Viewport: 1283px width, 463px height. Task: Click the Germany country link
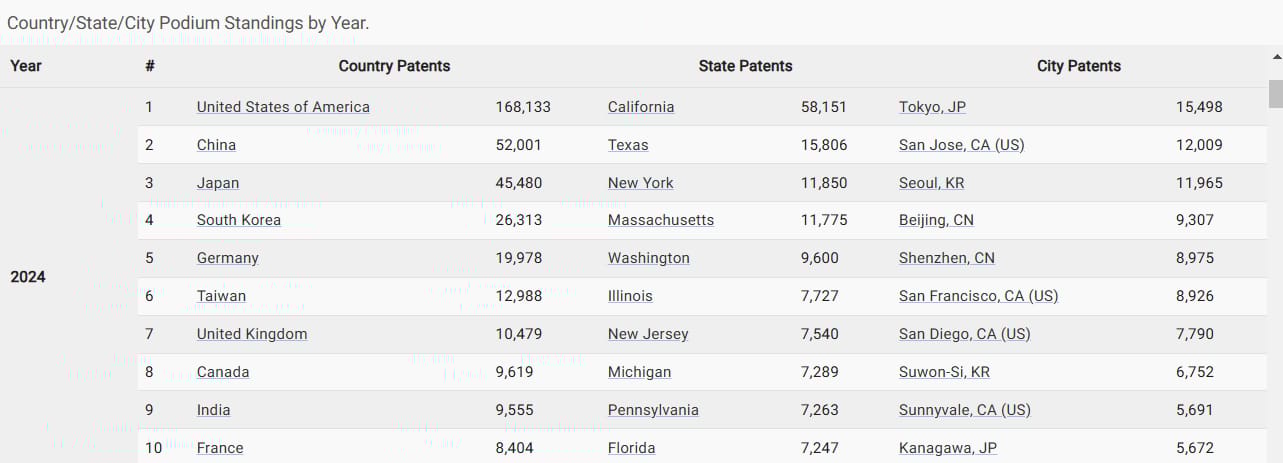(228, 258)
